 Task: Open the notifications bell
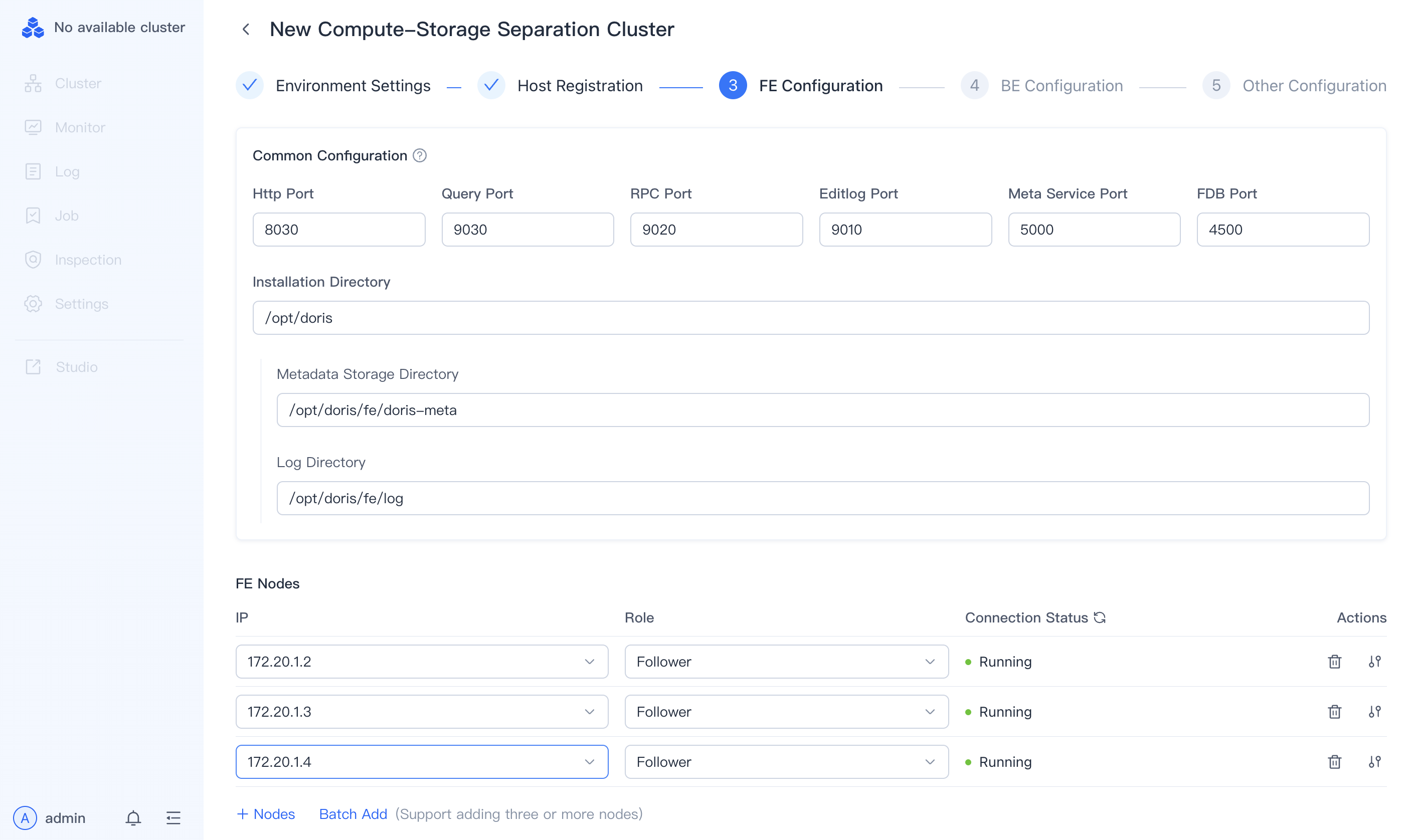pyautogui.click(x=133, y=818)
